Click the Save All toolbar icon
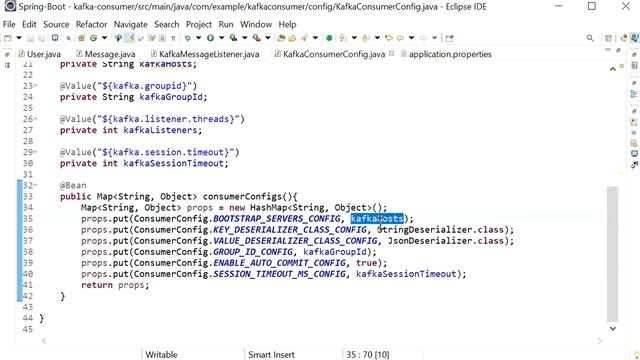 [41, 38]
